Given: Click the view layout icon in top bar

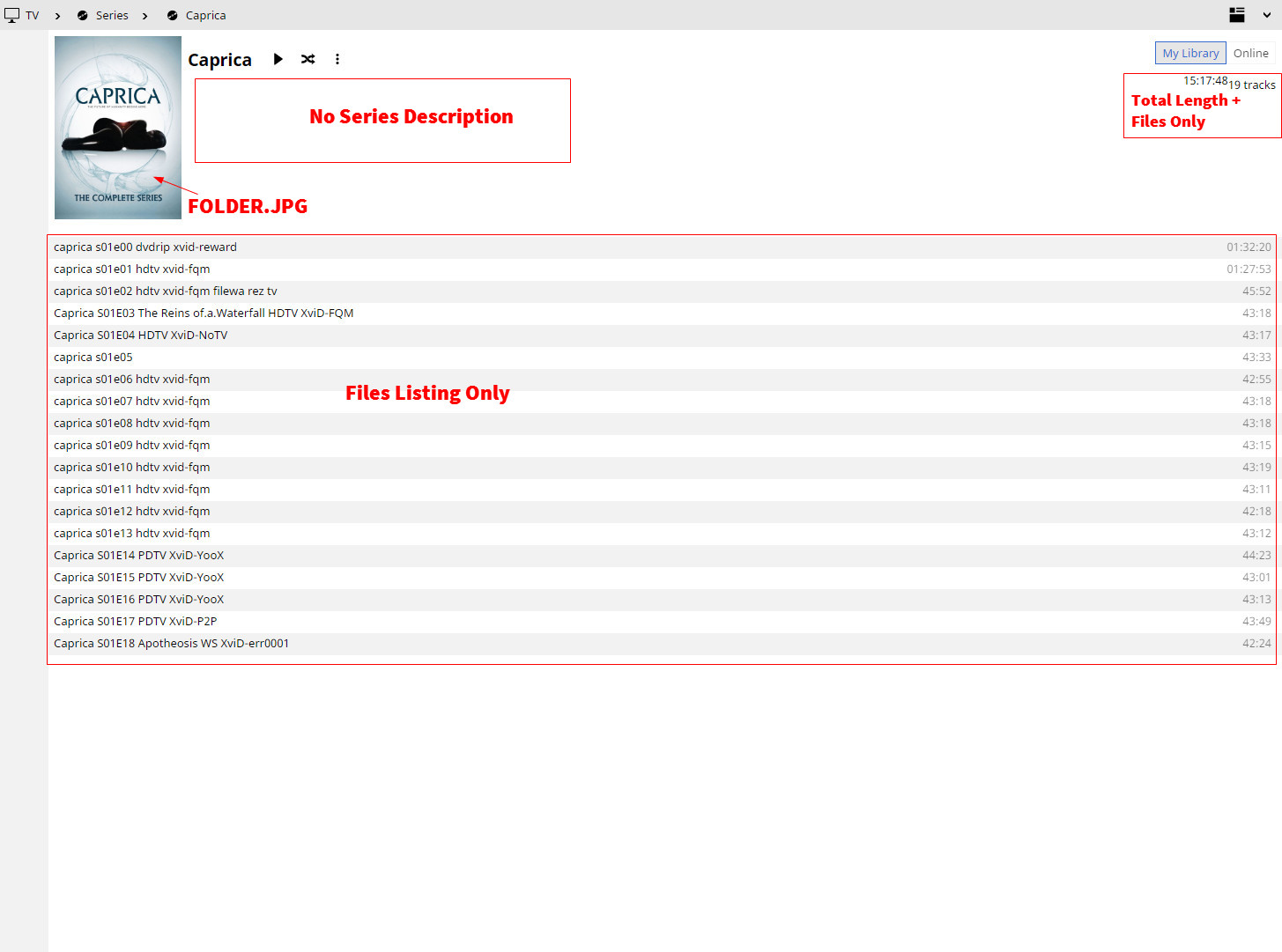Looking at the screenshot, I should [1237, 15].
